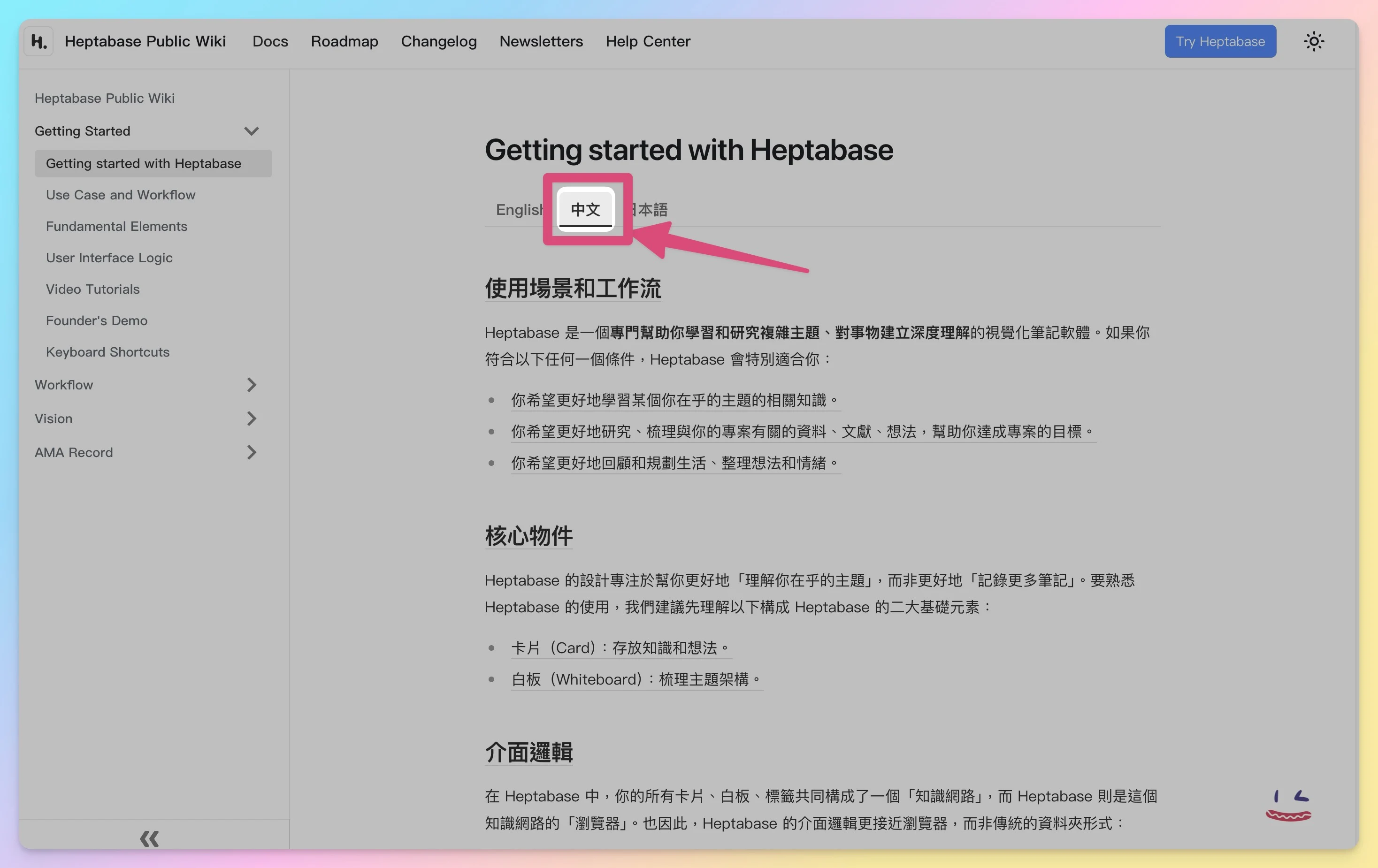Viewport: 1378px width, 868px height.
Task: Switch to the 日本語 language tab
Action: pos(651,209)
